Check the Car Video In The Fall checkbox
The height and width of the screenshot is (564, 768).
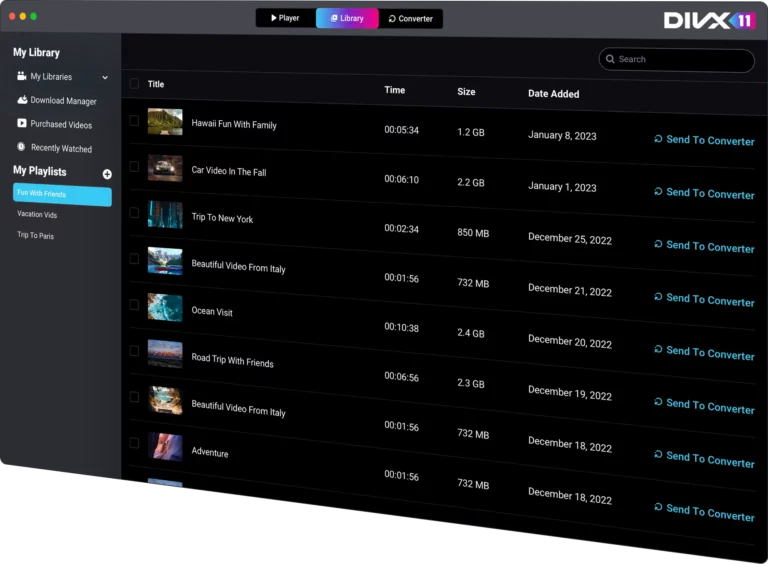point(134,166)
